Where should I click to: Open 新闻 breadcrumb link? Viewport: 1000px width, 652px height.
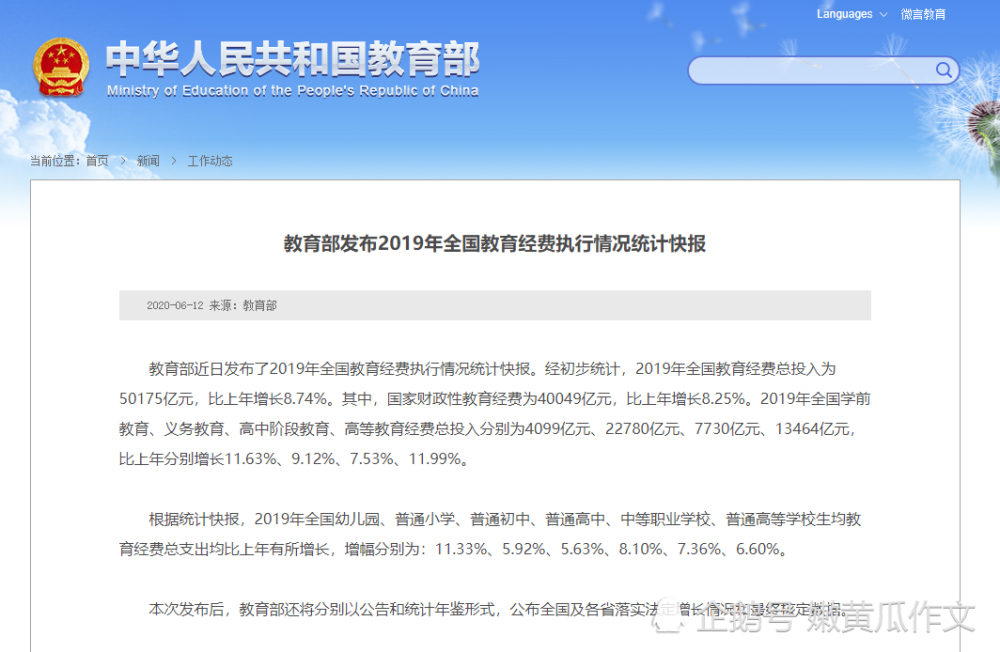pyautogui.click(x=148, y=161)
